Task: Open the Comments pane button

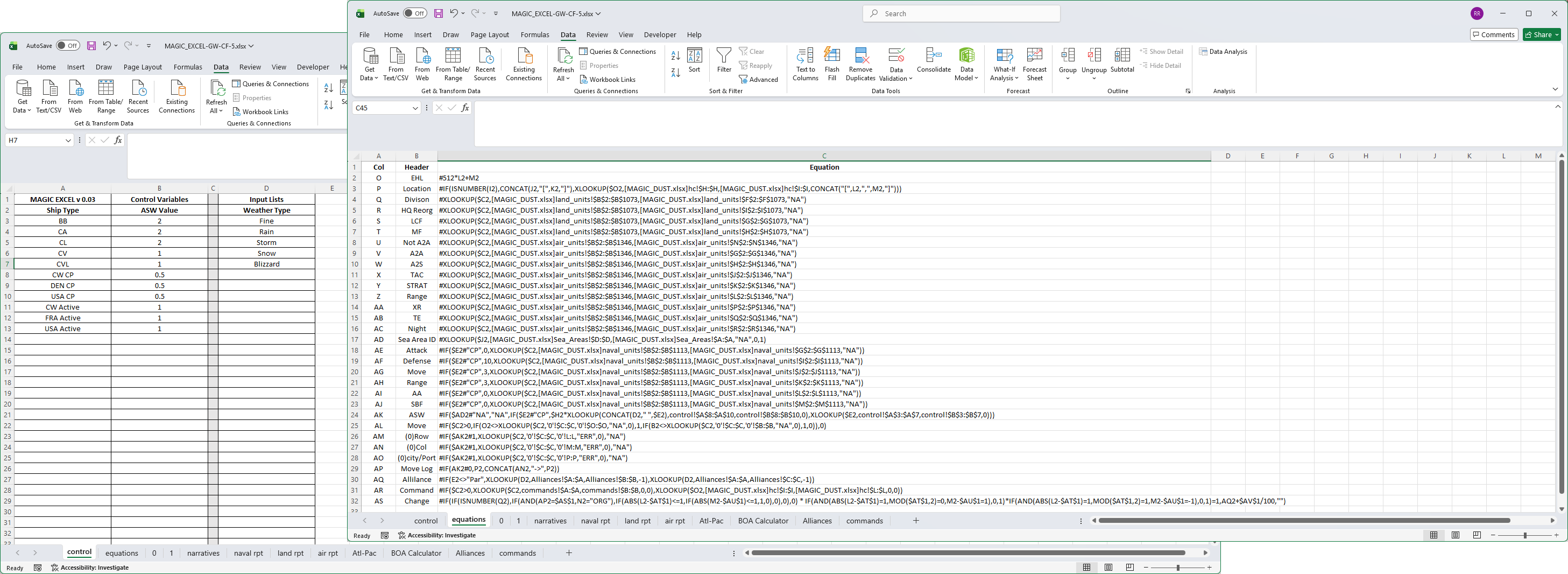Action: pyautogui.click(x=1494, y=35)
